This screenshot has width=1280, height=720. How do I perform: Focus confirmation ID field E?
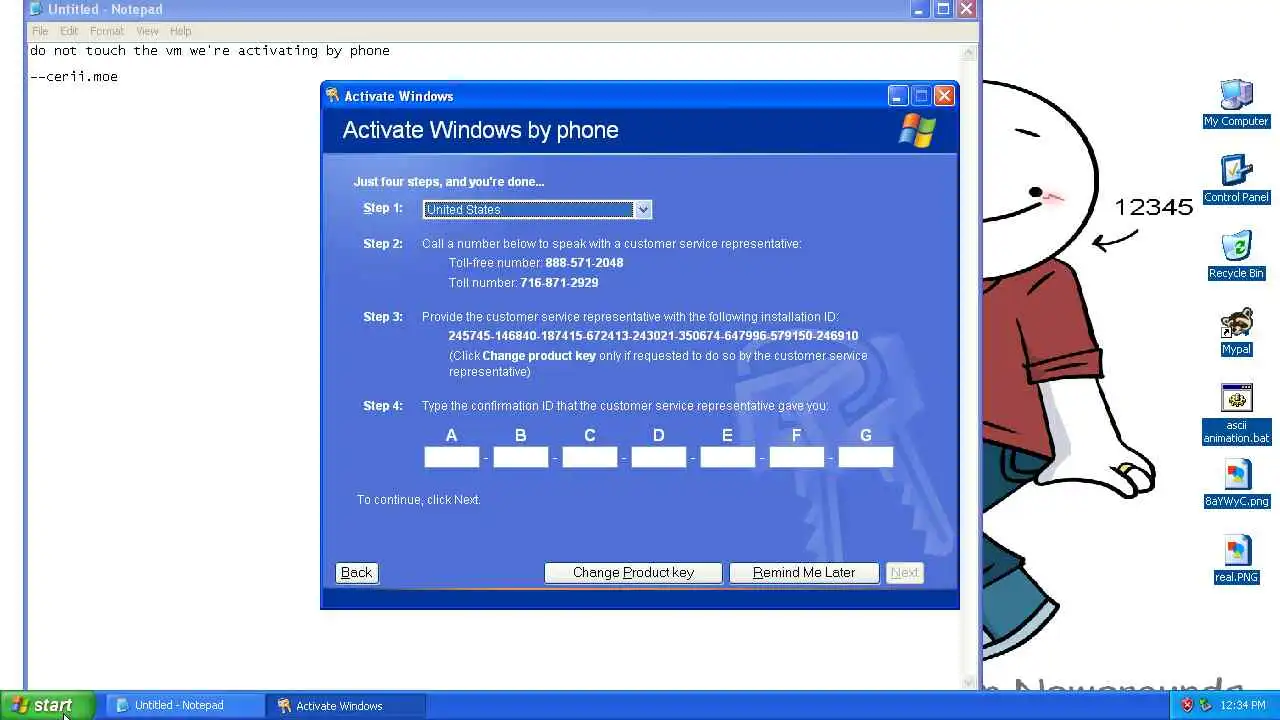(x=728, y=457)
